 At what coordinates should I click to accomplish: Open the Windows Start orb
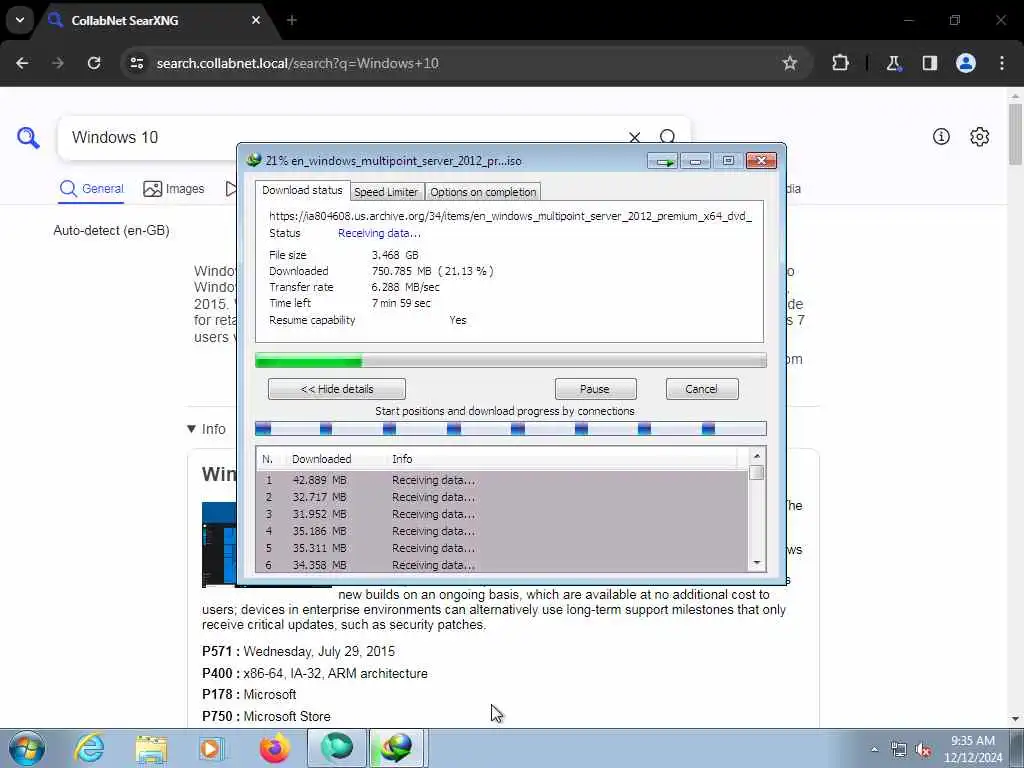[x=27, y=748]
